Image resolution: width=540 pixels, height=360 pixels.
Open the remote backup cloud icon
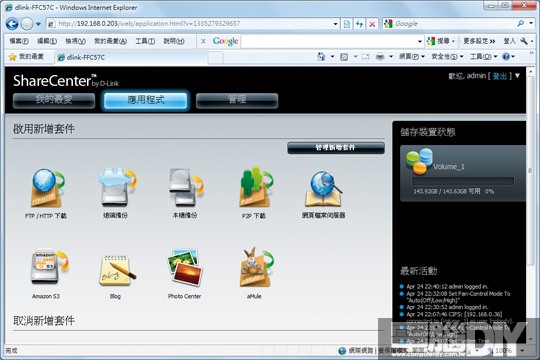(117, 187)
